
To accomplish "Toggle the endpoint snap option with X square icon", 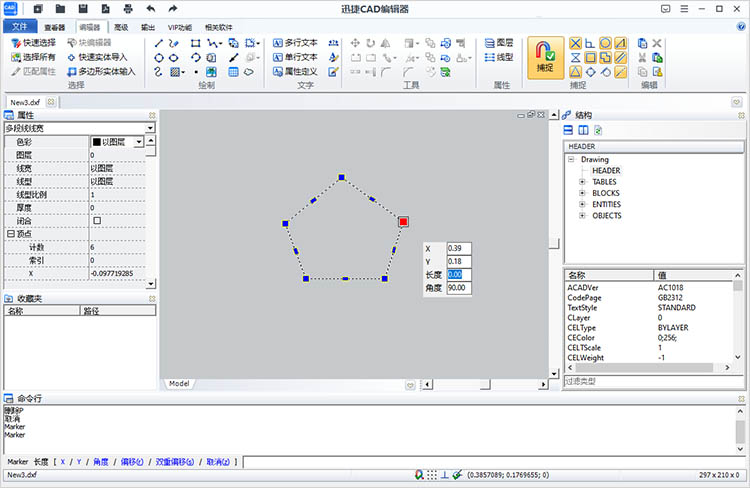I will click(575, 43).
